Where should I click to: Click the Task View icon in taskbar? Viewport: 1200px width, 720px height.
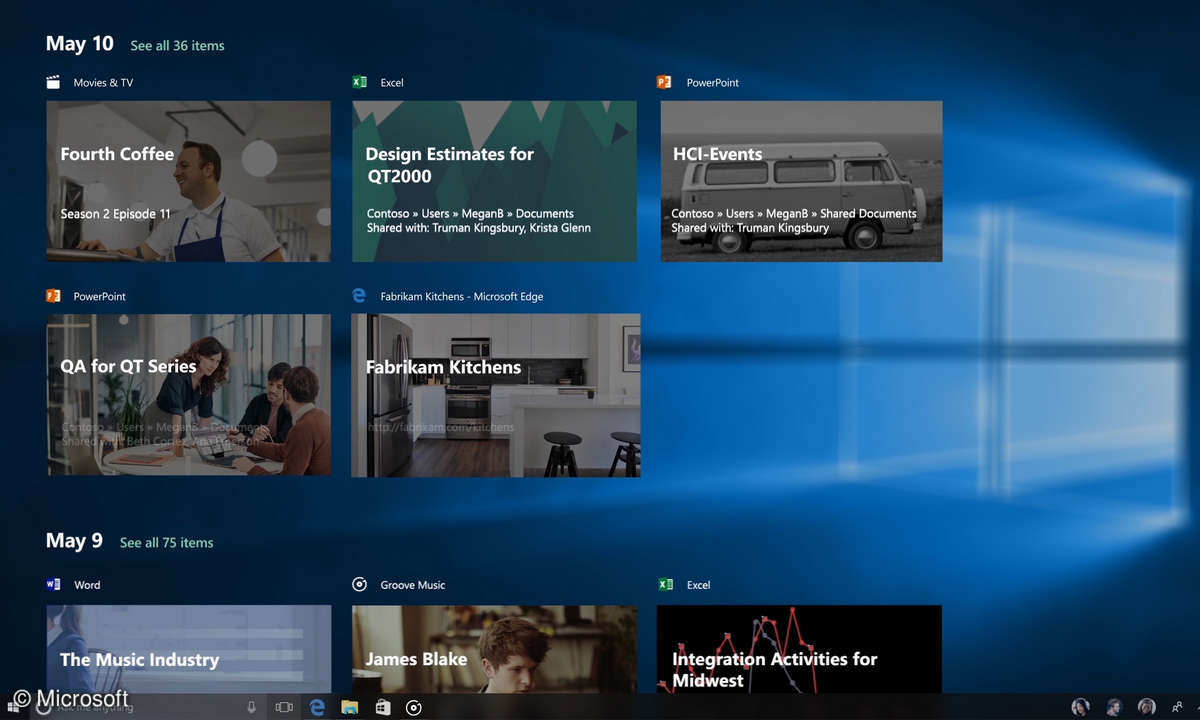(x=284, y=707)
